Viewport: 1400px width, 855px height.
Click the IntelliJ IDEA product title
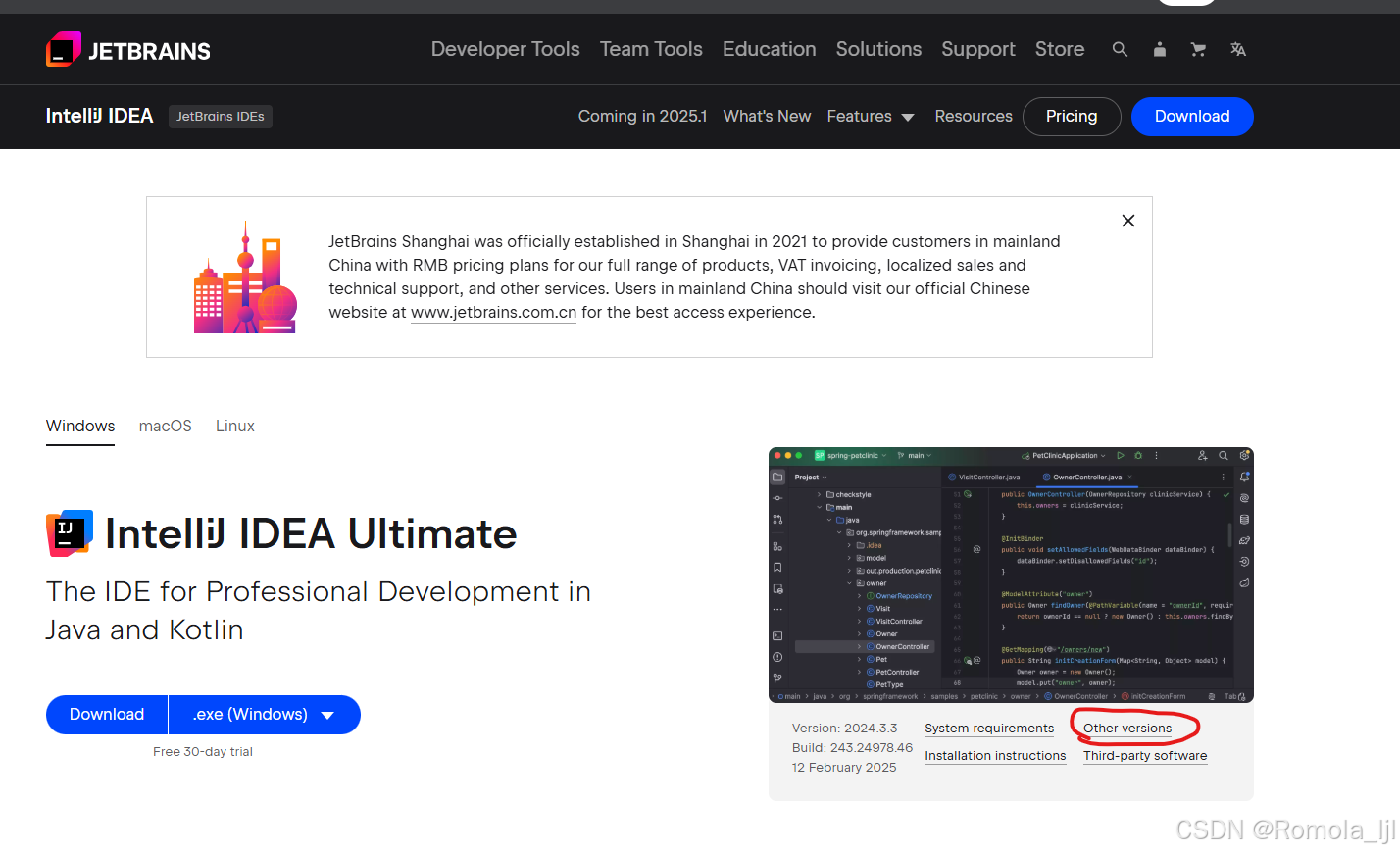pos(100,116)
